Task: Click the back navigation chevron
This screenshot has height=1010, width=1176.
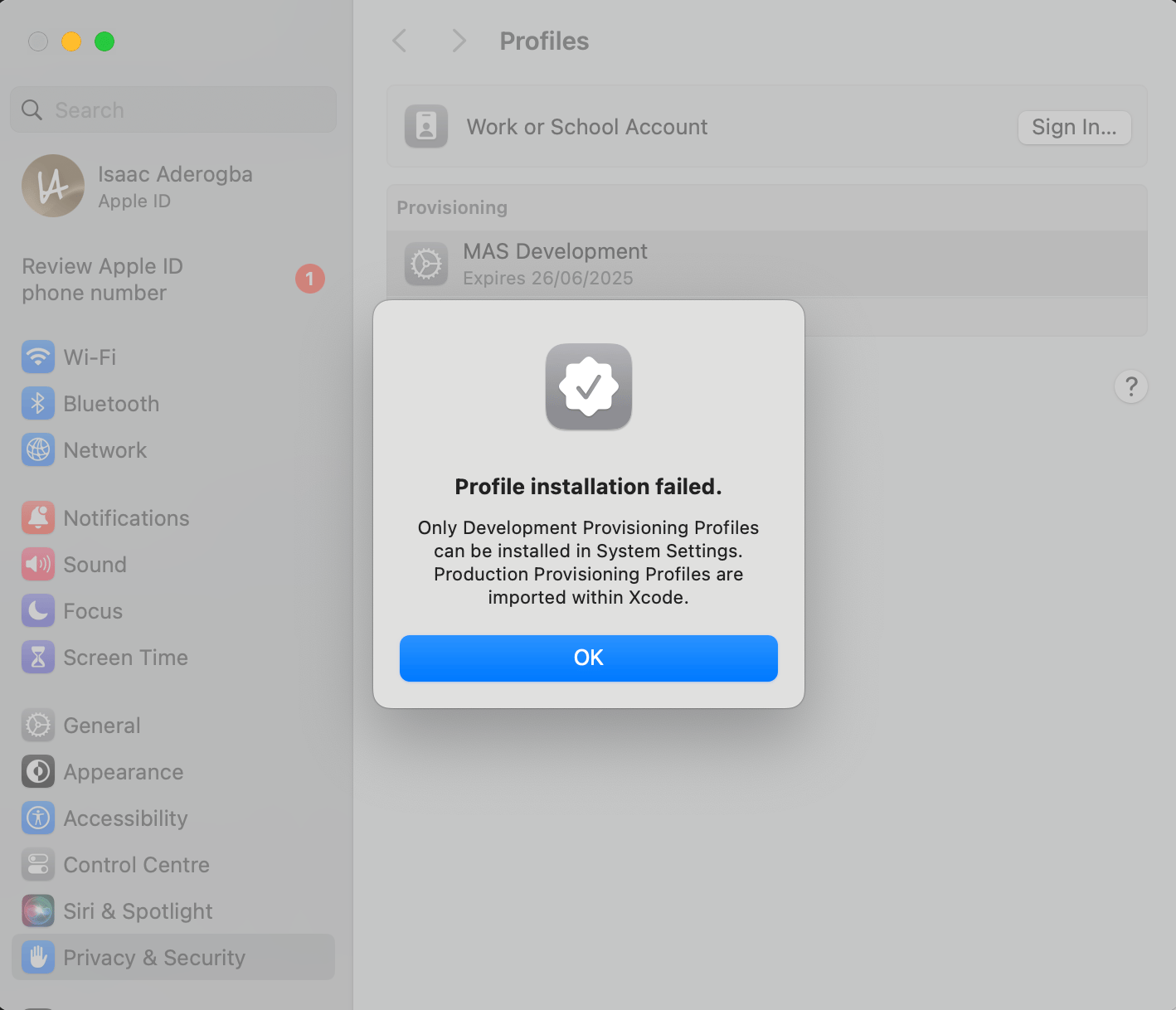Action: 399,41
